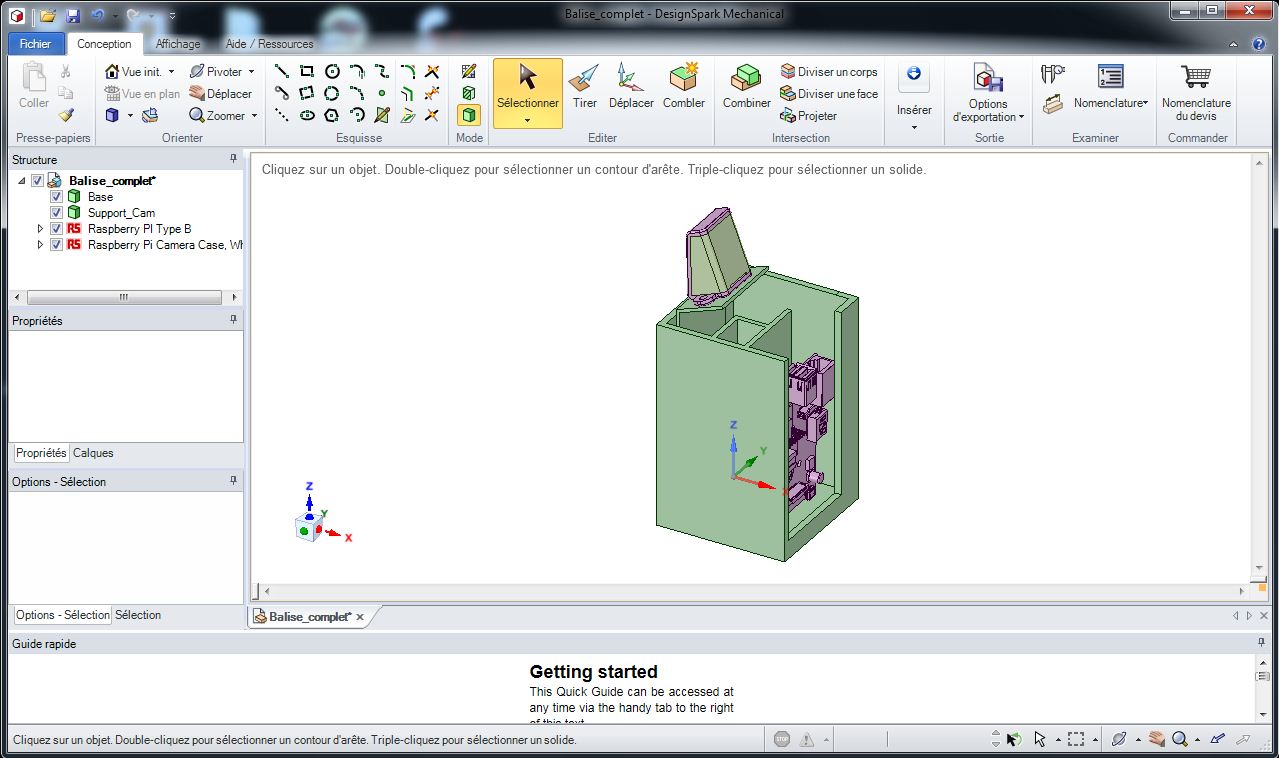
Task: Open the Pivoter dropdown arrow
Action: pos(251,72)
